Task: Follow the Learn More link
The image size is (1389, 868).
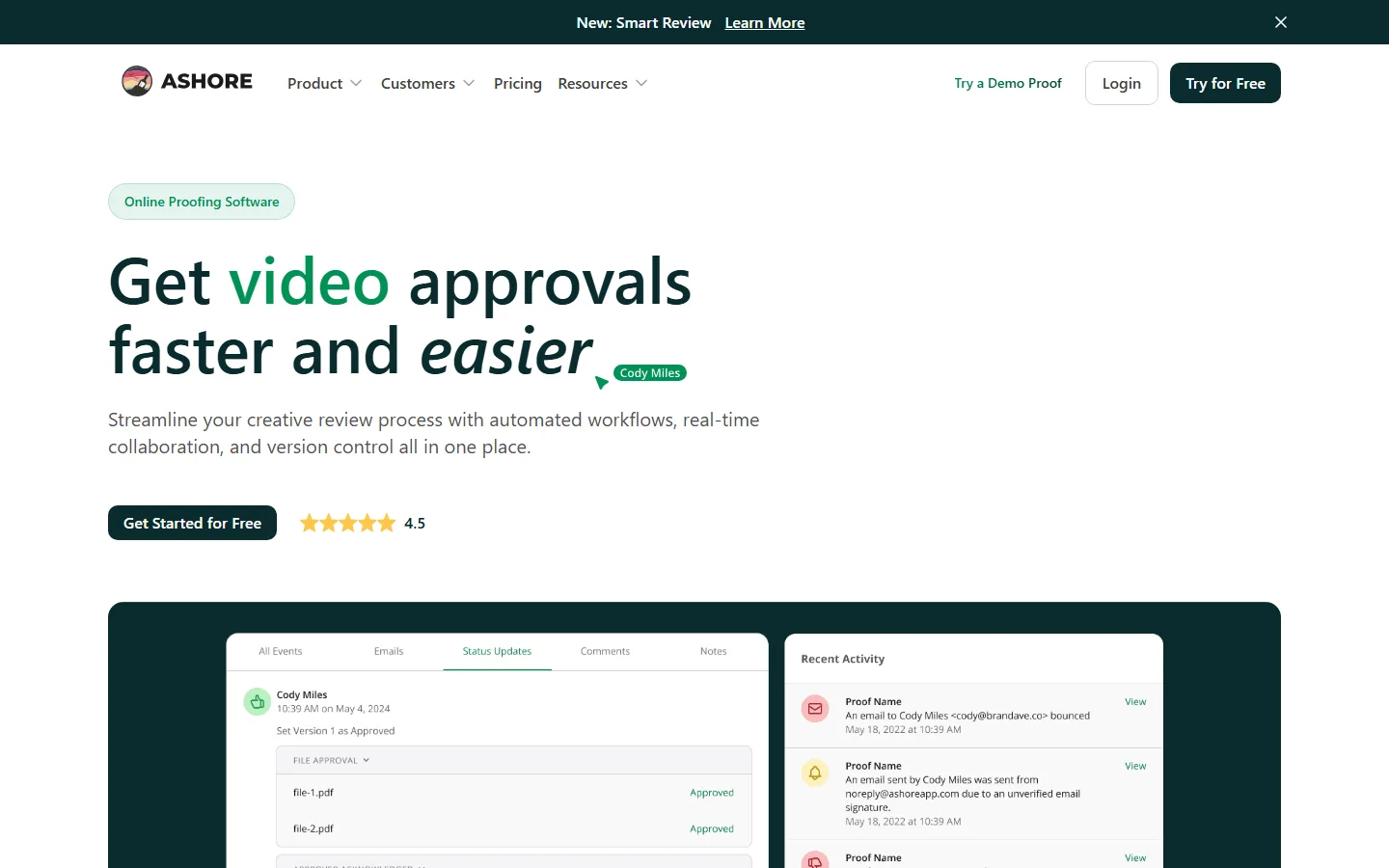Action: (765, 23)
